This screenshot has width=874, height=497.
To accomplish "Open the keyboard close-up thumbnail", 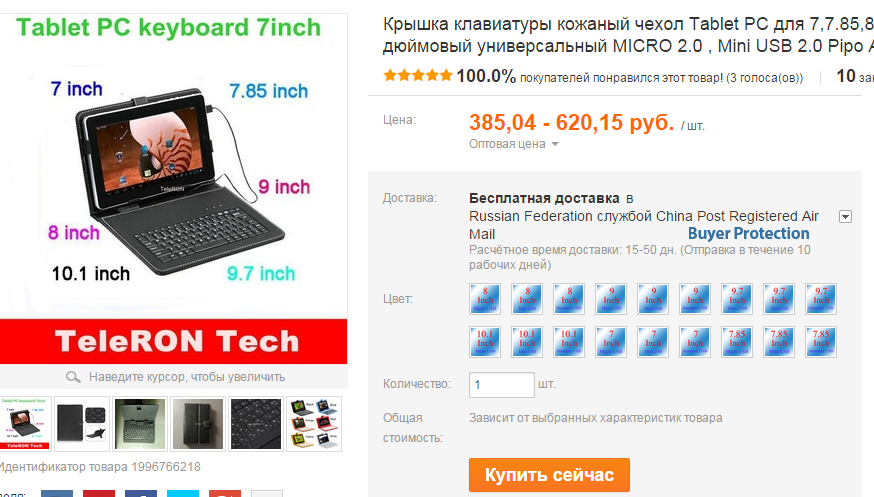I will pos(256,424).
